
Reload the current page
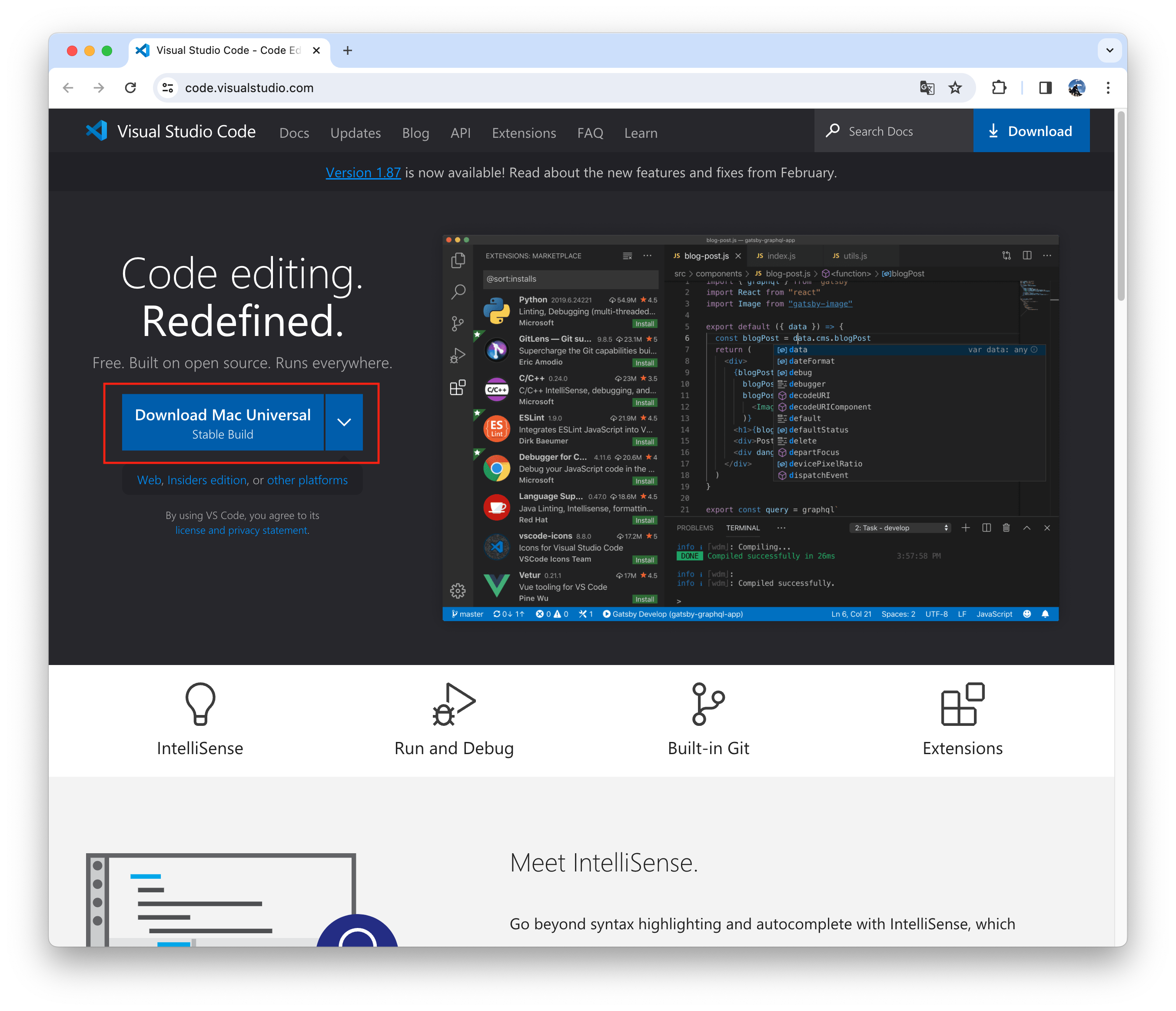point(130,88)
